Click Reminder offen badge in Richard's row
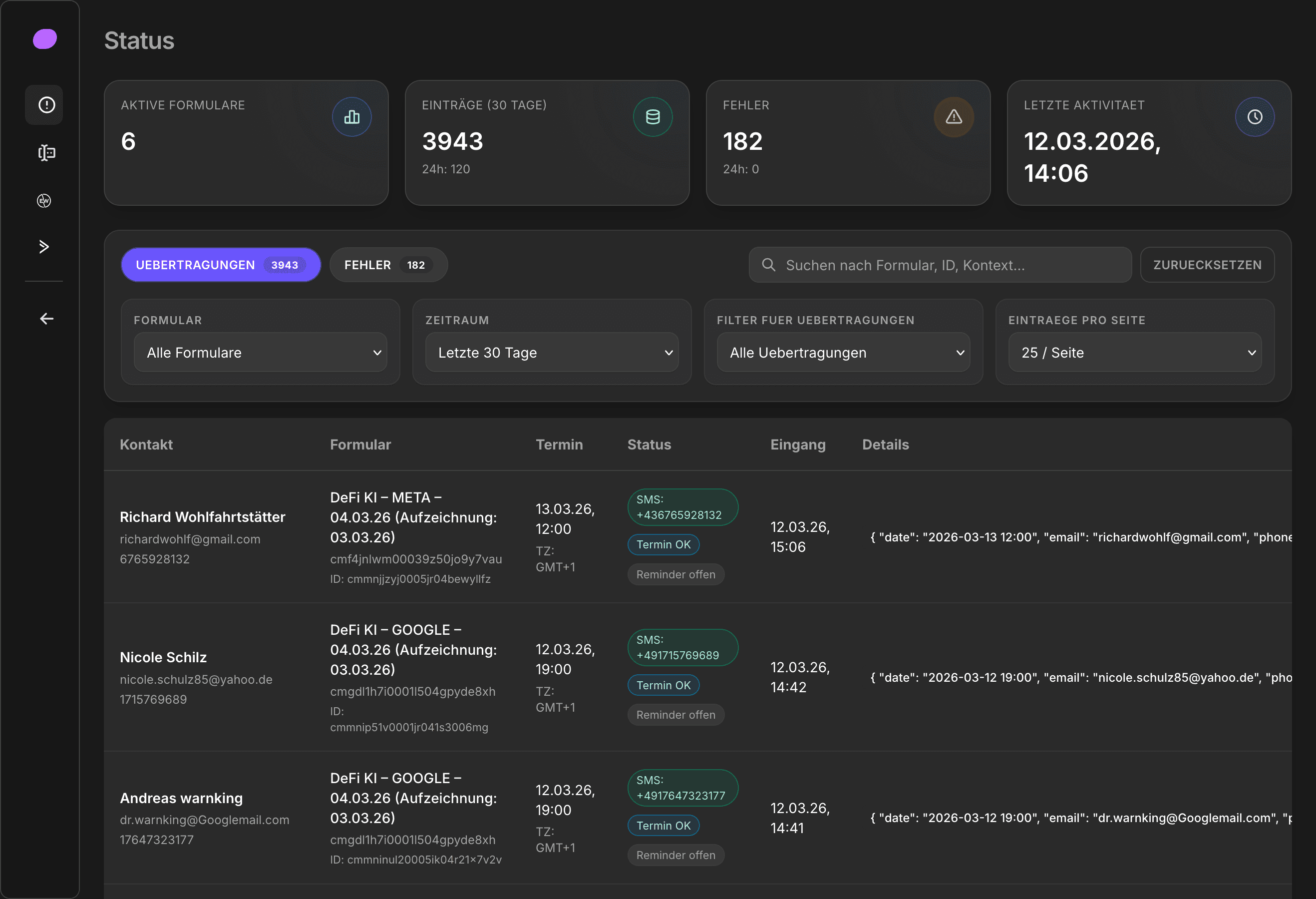 [675, 574]
